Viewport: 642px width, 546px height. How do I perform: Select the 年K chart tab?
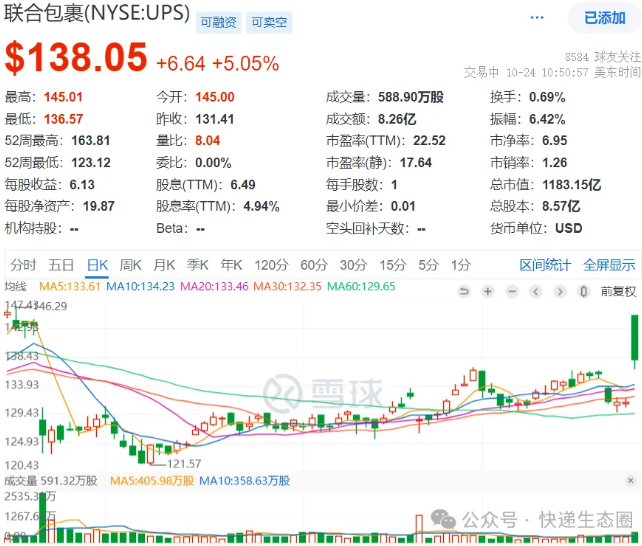(x=231, y=265)
